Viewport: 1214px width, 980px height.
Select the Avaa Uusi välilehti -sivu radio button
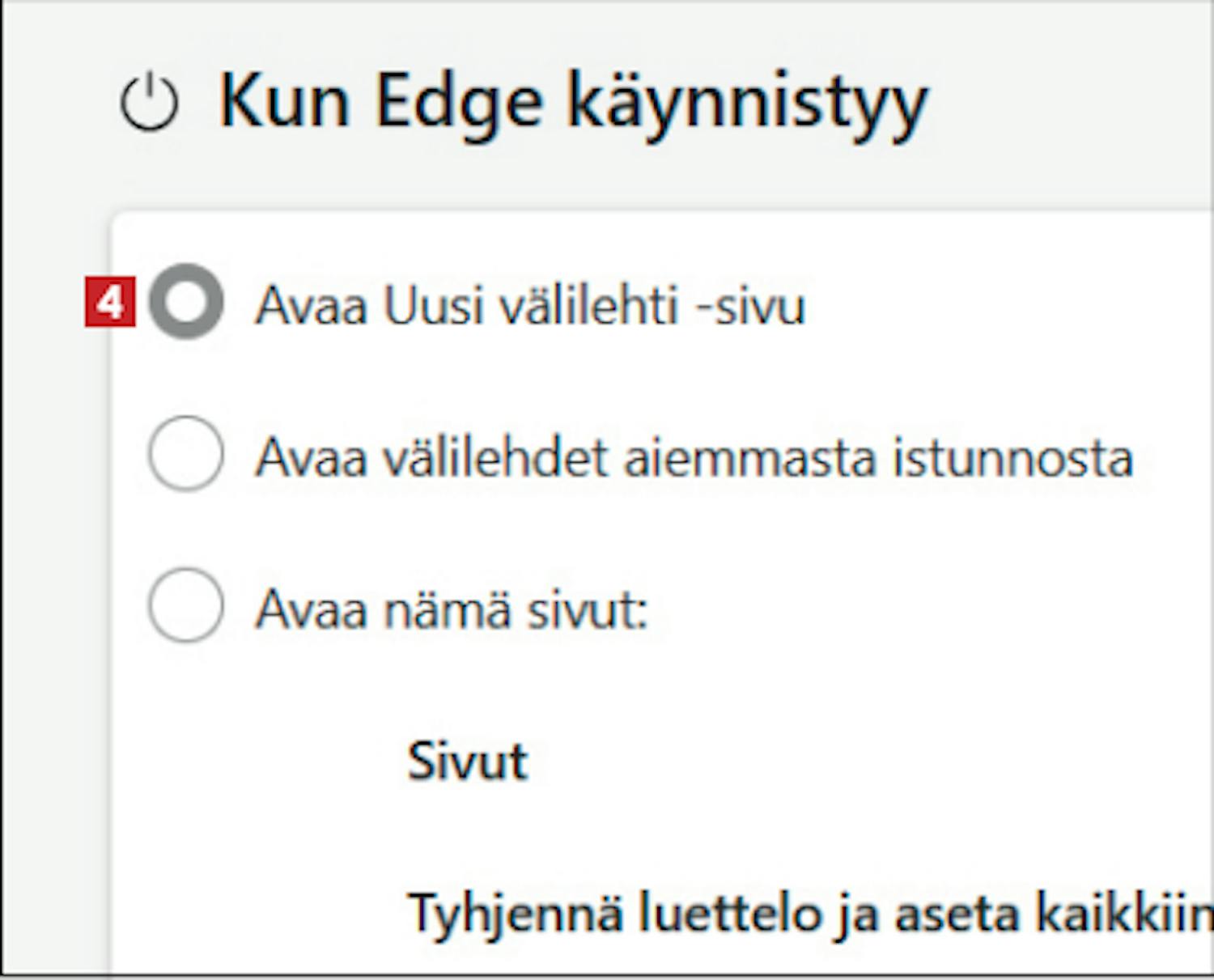pyautogui.click(x=186, y=302)
